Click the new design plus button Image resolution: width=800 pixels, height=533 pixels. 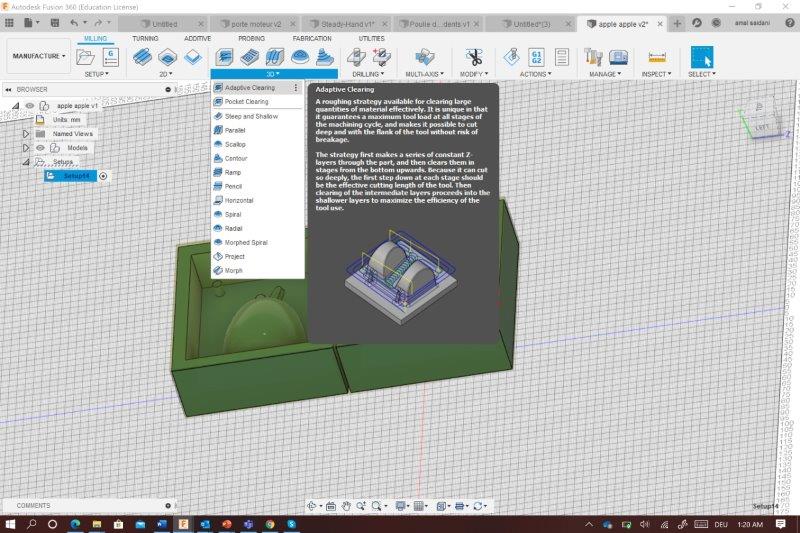[677, 23]
